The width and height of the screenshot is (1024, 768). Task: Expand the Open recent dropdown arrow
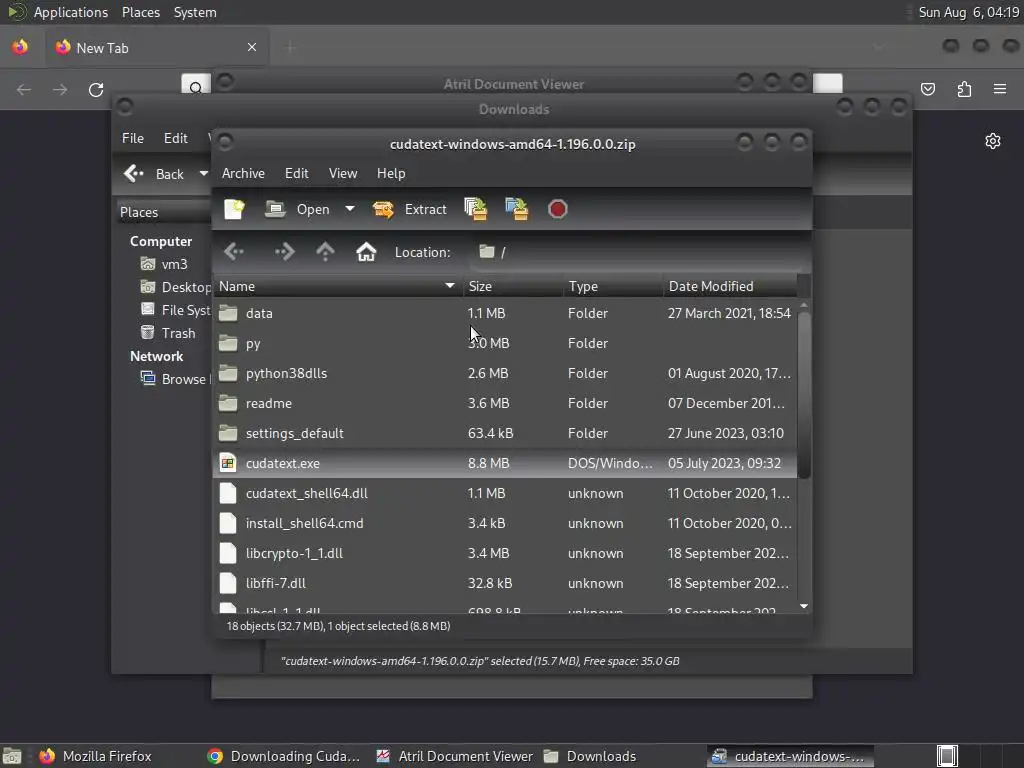(x=350, y=209)
